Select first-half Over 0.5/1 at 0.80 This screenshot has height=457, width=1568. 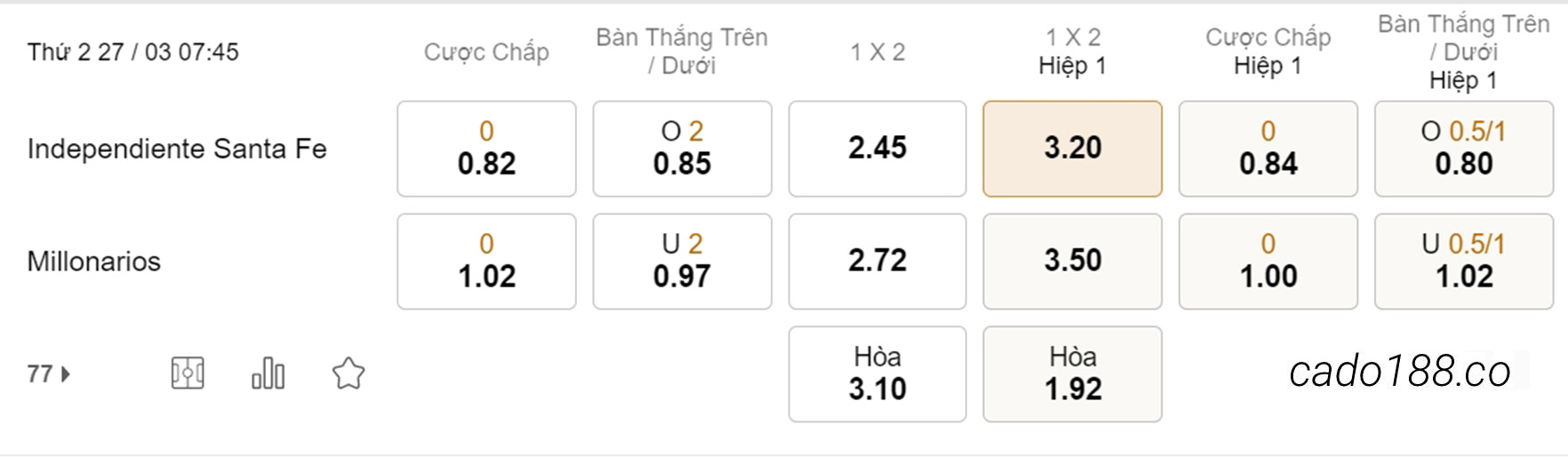[x=1464, y=148]
